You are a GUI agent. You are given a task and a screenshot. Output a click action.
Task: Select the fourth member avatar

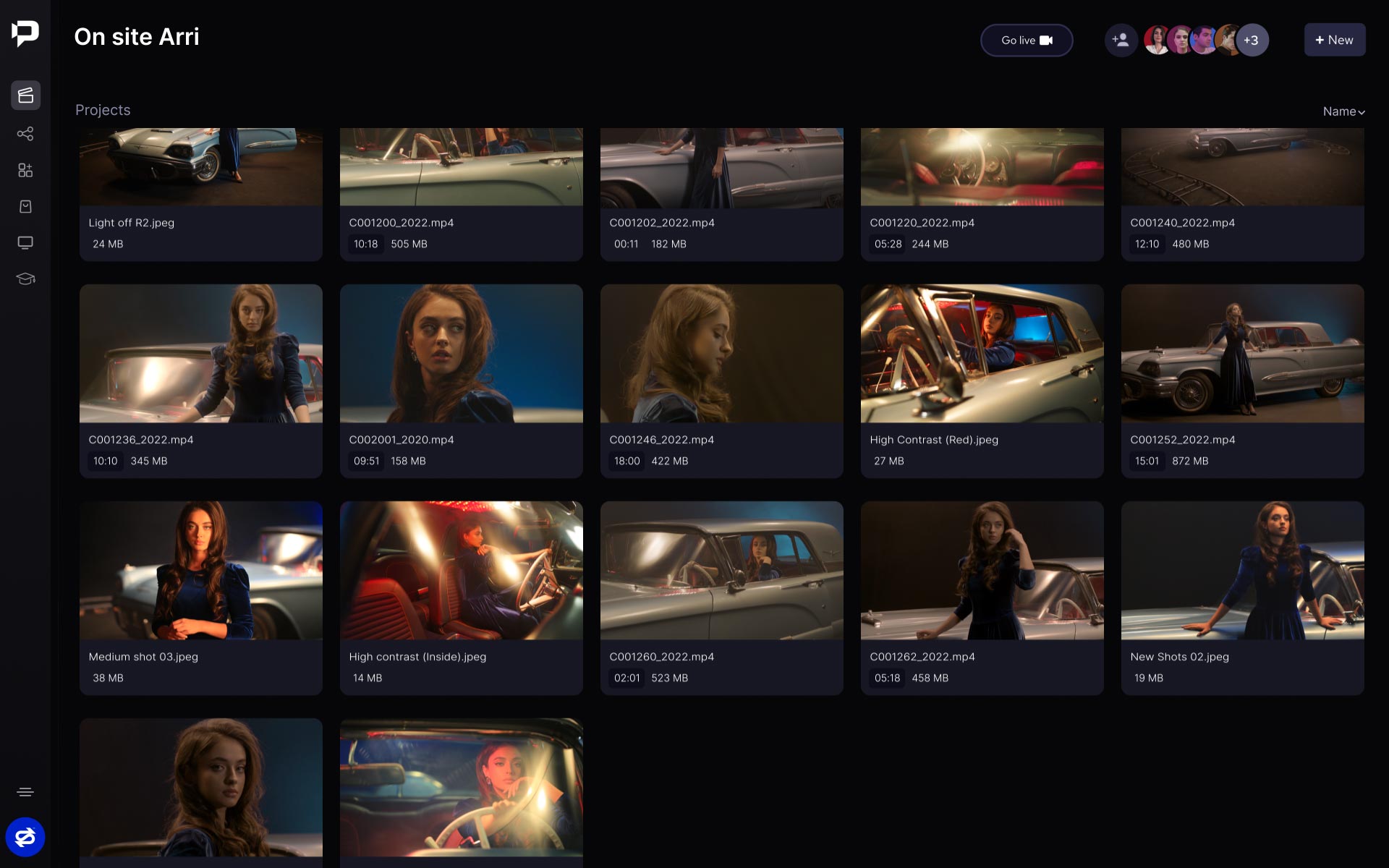(x=1226, y=40)
